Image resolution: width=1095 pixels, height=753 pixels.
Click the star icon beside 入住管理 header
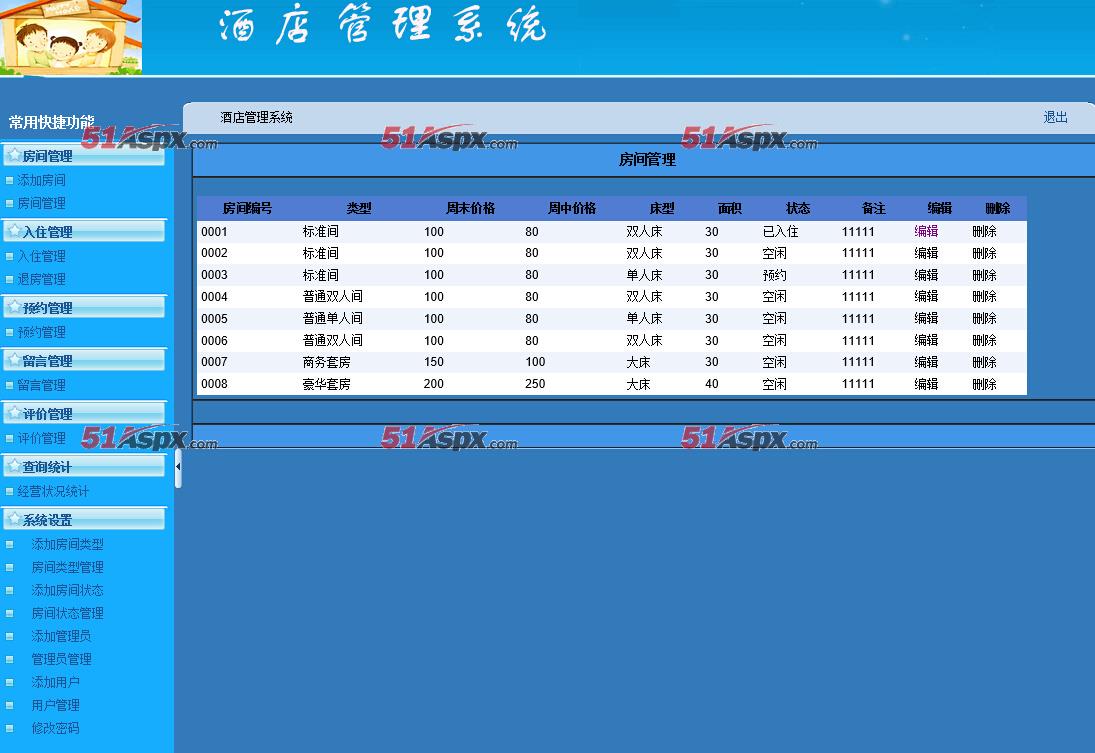(x=13, y=231)
